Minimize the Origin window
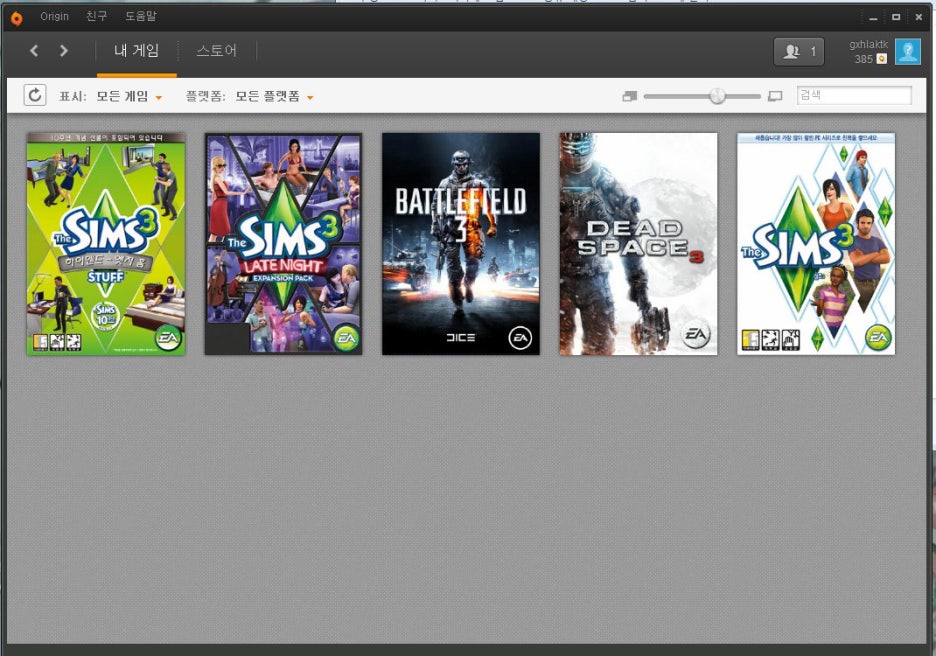Image resolution: width=936 pixels, height=656 pixels. pyautogui.click(x=873, y=18)
